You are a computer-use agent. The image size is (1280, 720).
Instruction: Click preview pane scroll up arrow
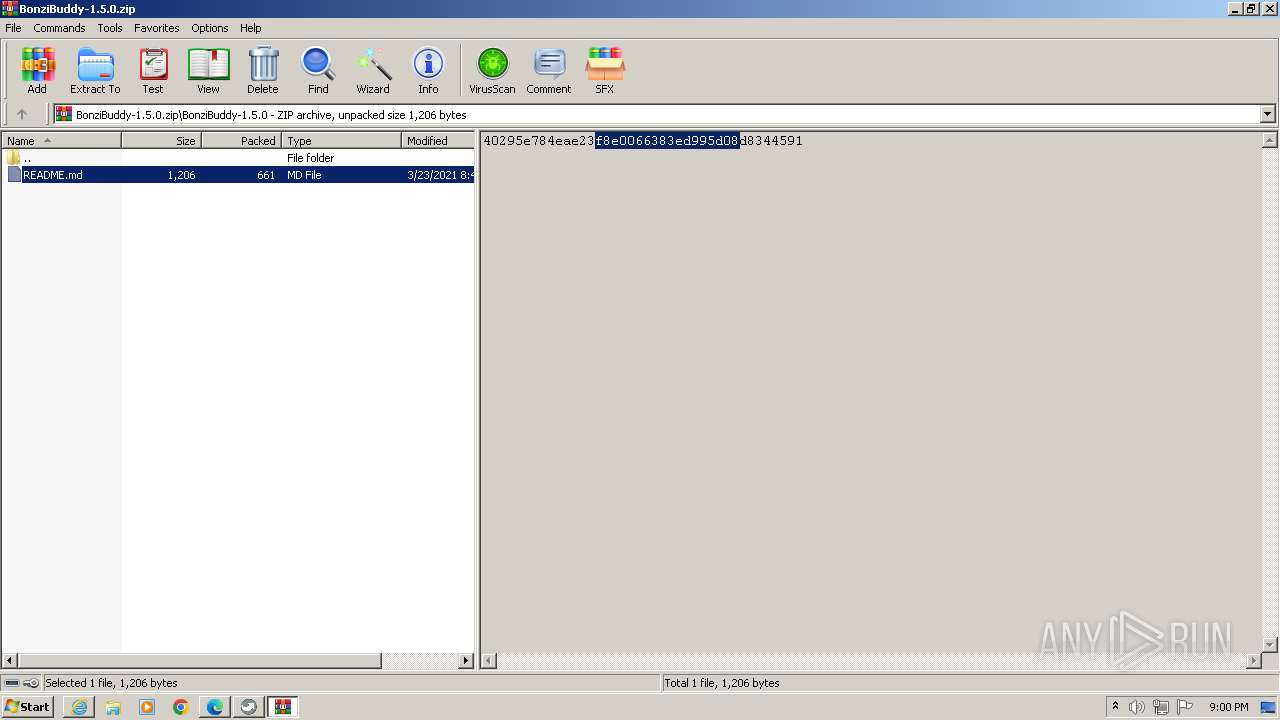pos(1269,141)
